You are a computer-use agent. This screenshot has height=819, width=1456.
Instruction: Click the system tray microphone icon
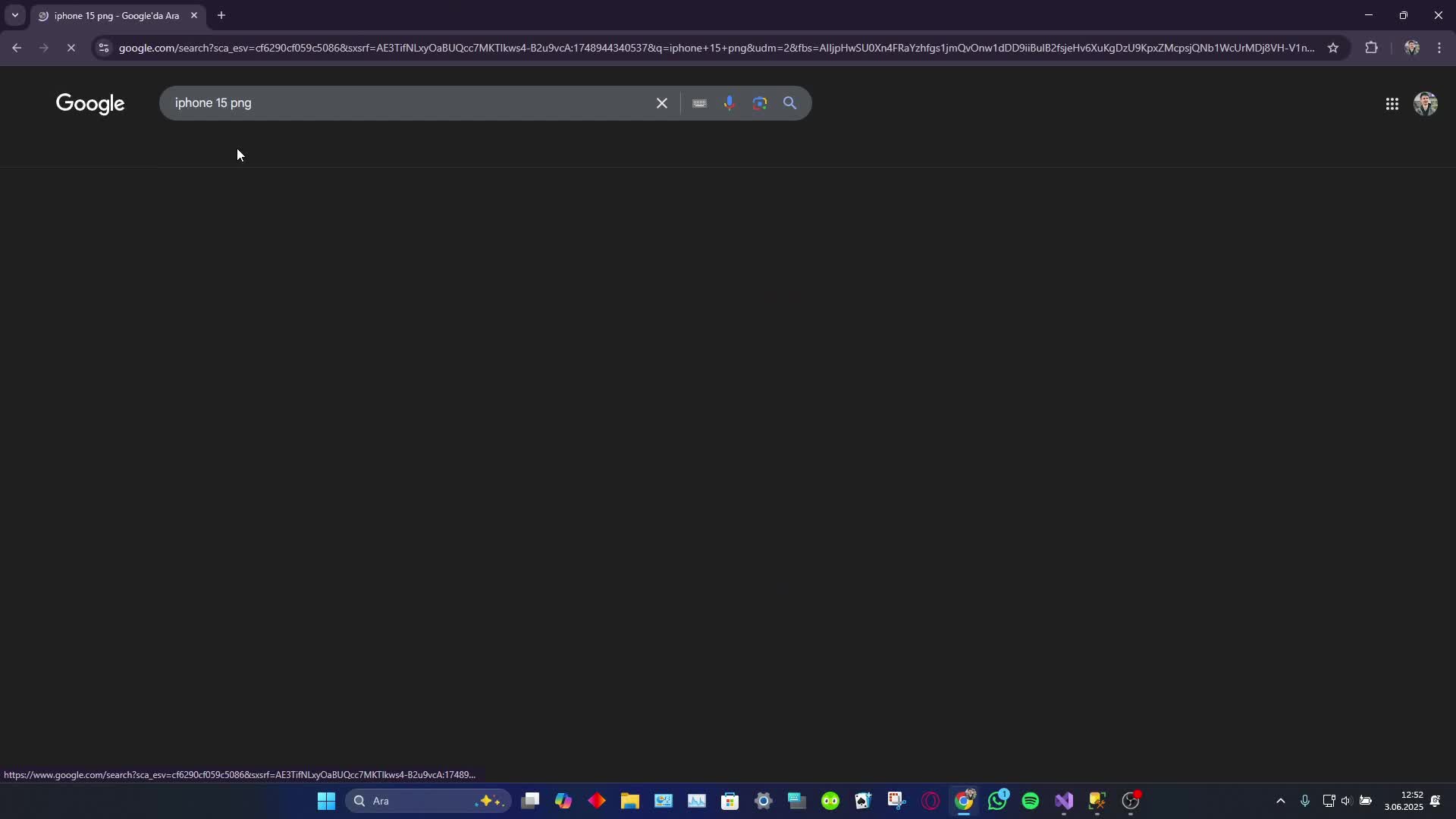(1305, 801)
